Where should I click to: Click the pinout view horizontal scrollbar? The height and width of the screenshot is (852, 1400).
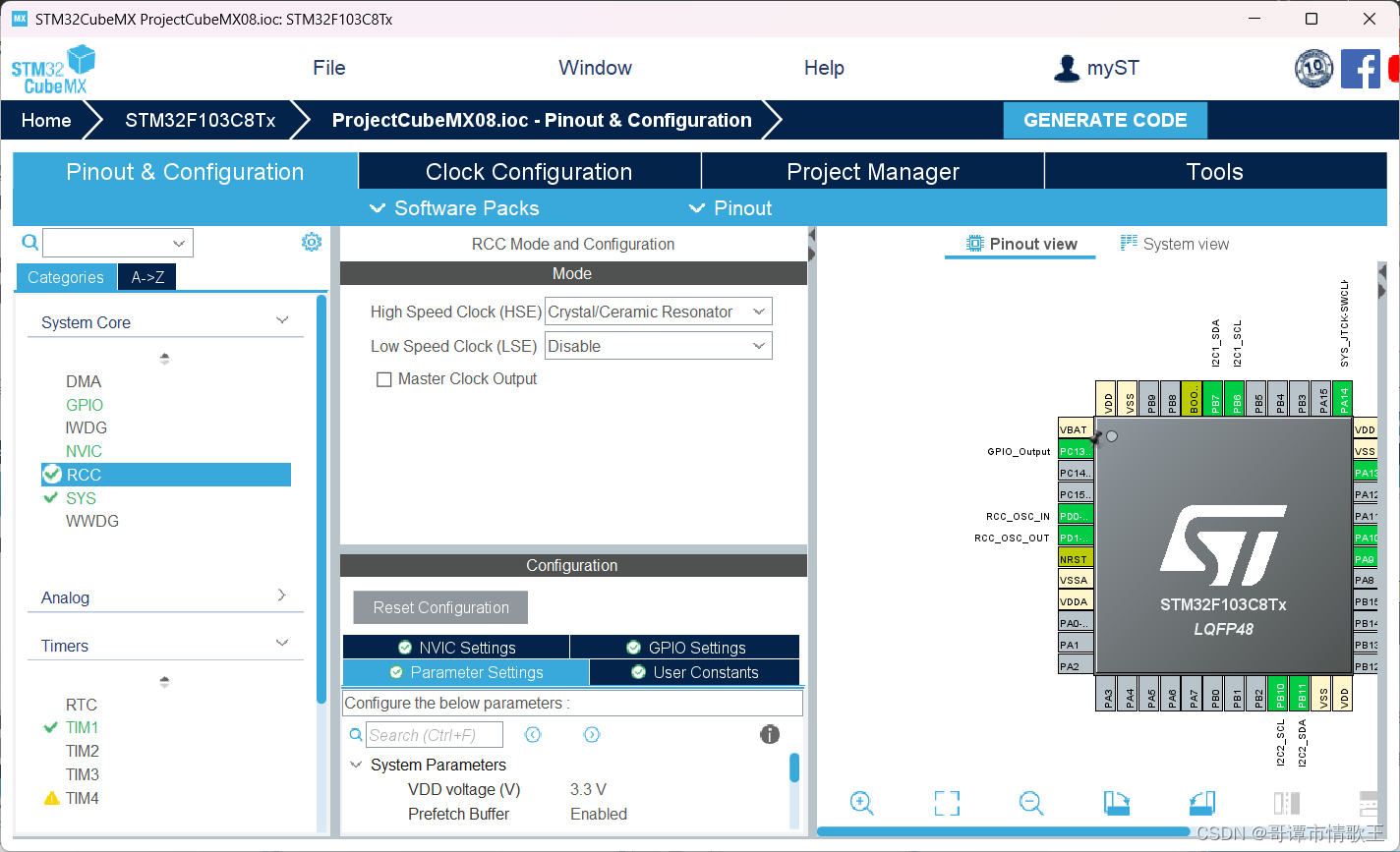pos(1003,831)
